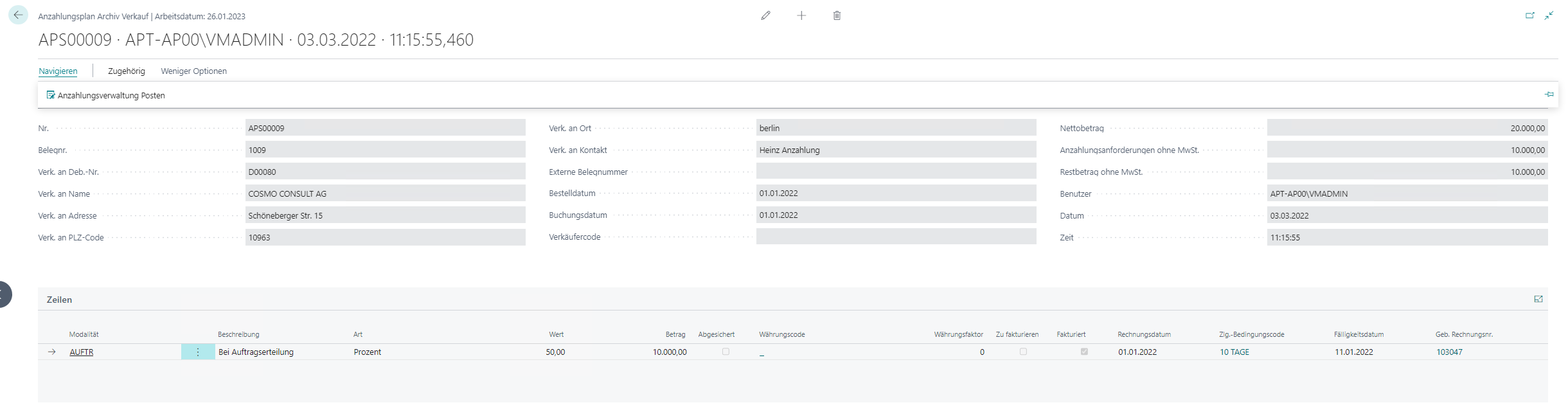This screenshot has width=1568, height=405.
Task: Click the trash delete icon
Action: pyautogui.click(x=837, y=15)
